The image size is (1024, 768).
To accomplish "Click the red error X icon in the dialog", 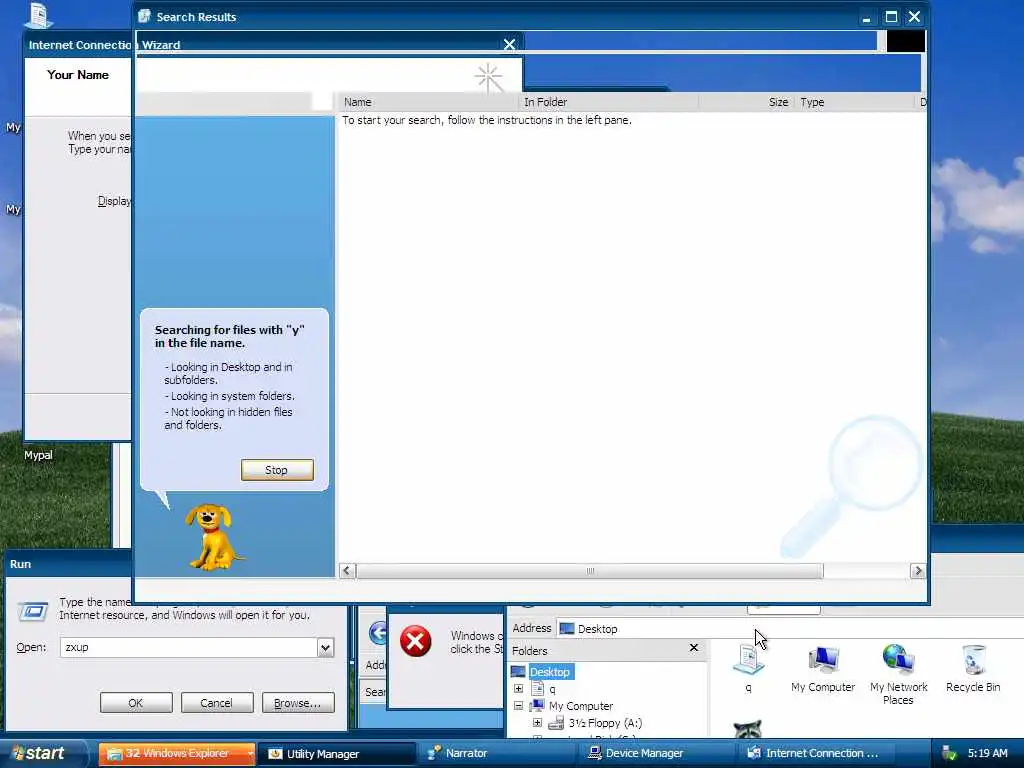I will click(416, 641).
